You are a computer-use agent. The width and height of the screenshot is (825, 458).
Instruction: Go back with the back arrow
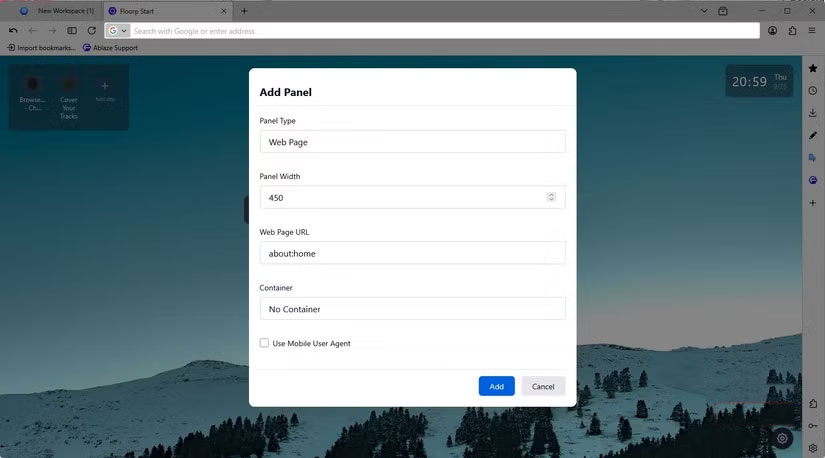click(33, 31)
